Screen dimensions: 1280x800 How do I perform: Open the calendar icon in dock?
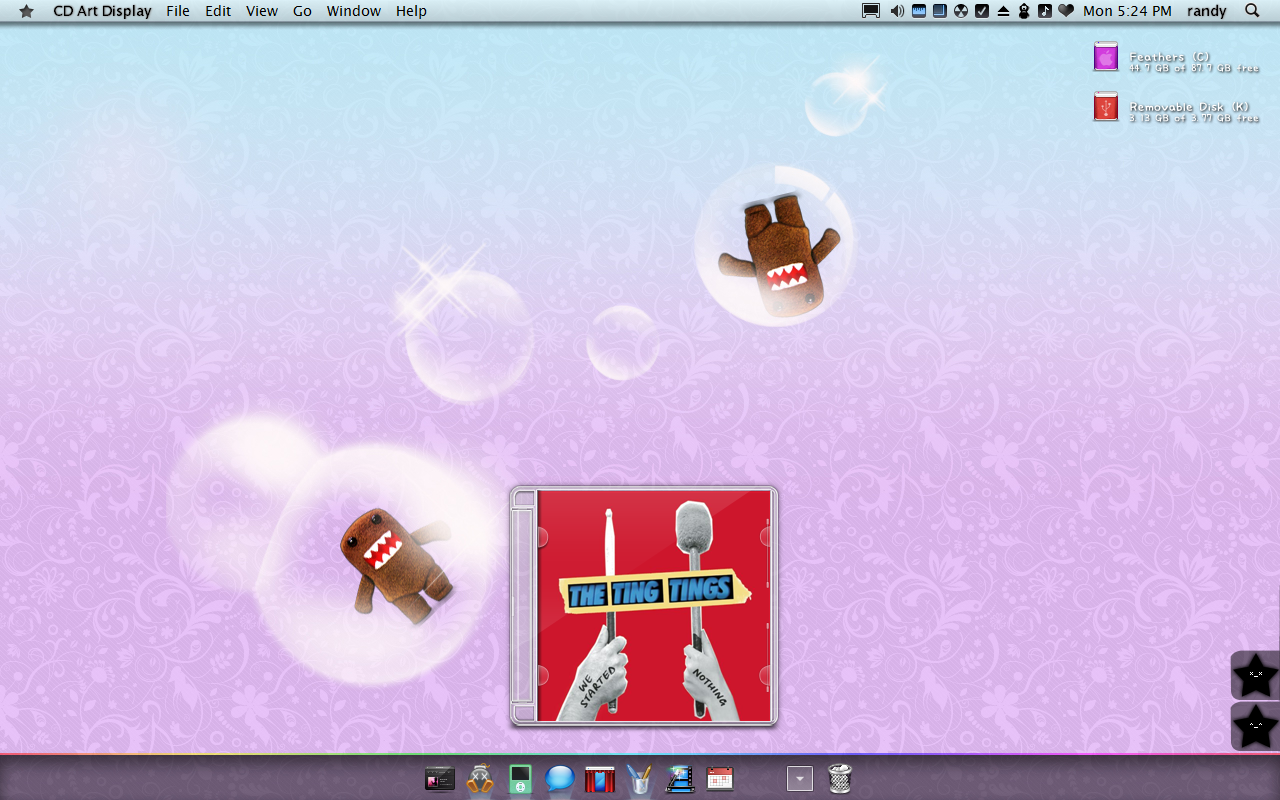(720, 779)
